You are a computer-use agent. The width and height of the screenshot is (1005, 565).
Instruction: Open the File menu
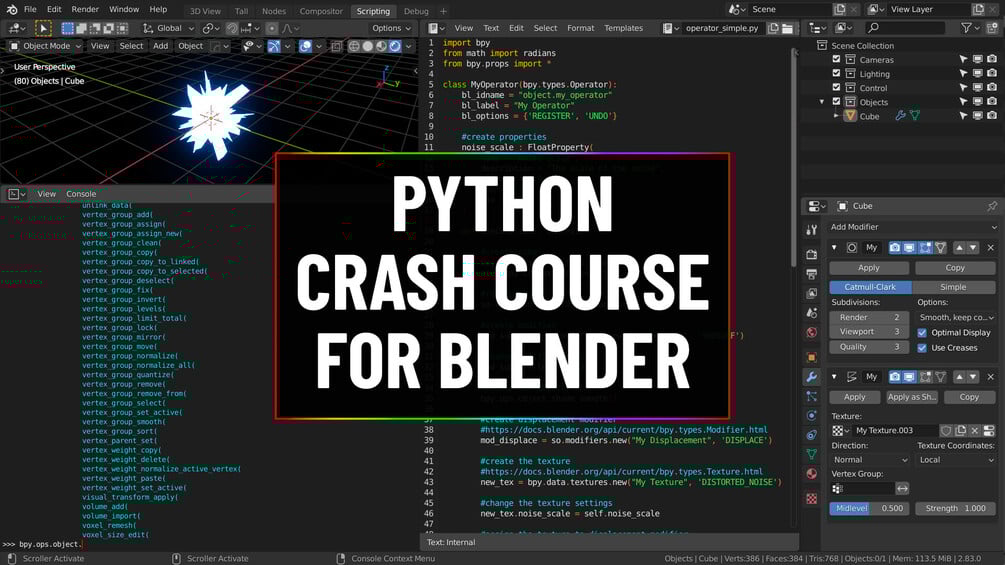click(x=30, y=10)
